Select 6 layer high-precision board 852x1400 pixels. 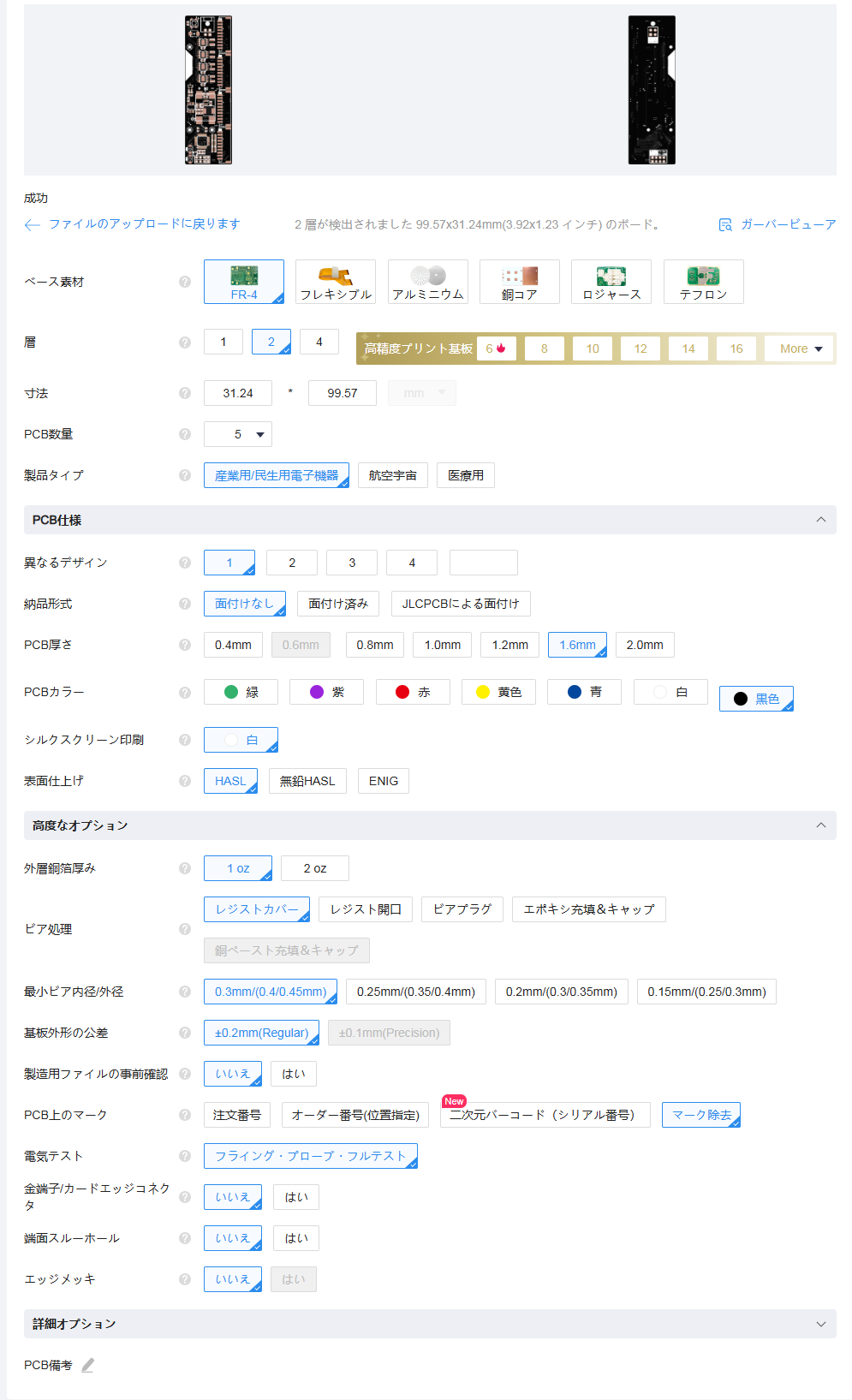(497, 349)
